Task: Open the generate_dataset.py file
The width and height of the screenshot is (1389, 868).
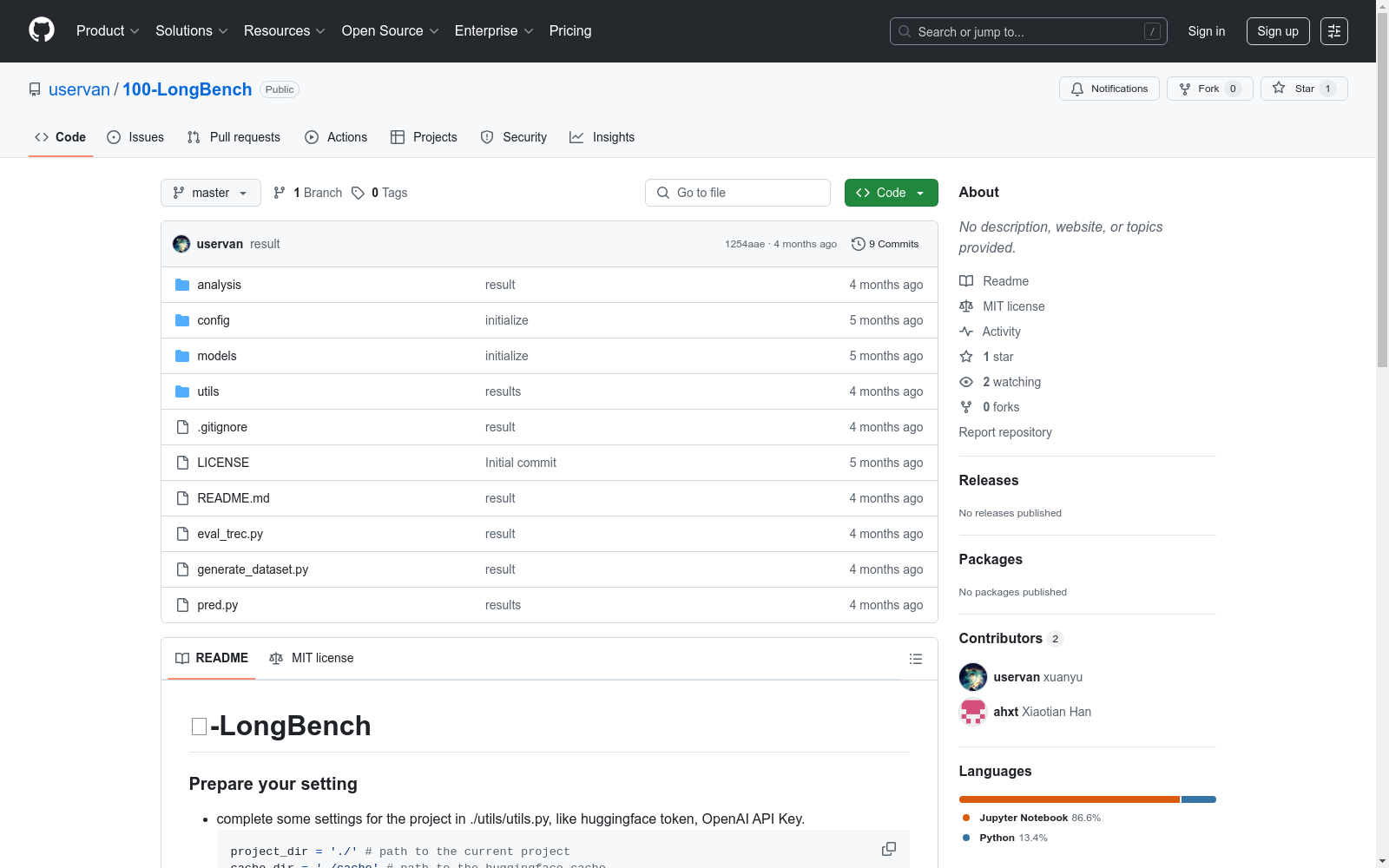Action: 253,569
